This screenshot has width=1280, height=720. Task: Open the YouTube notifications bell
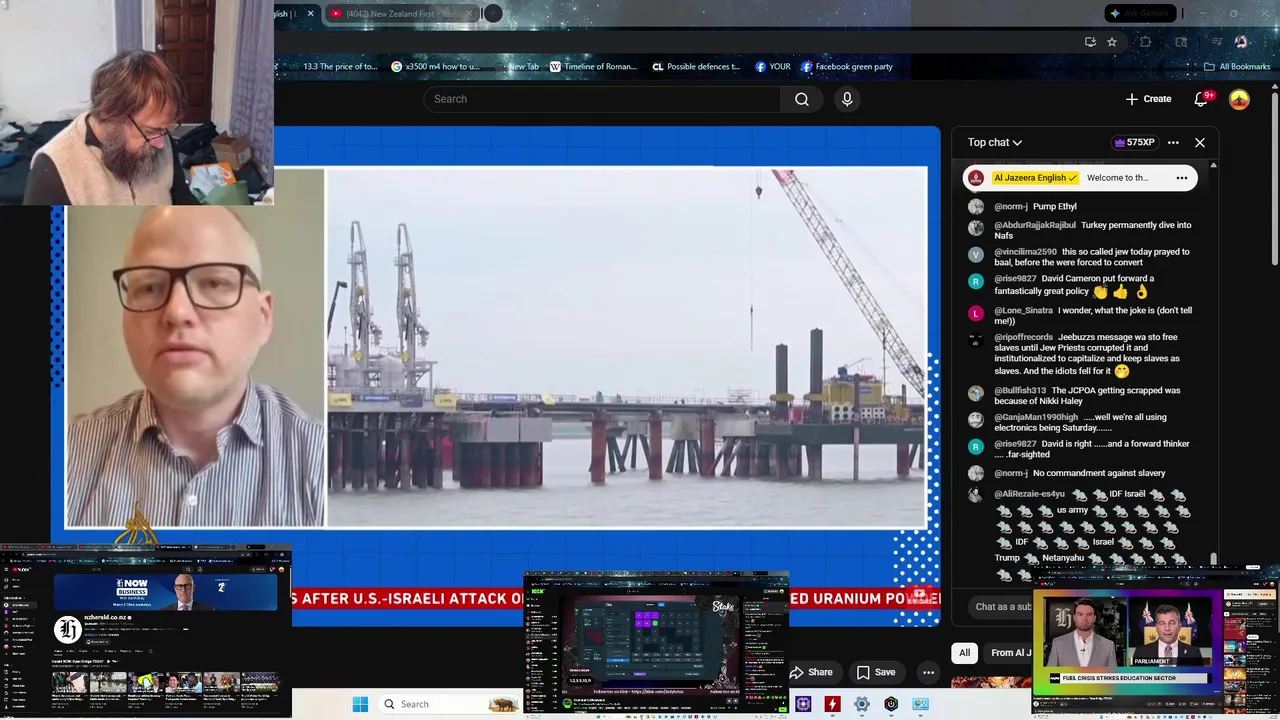click(x=1201, y=99)
